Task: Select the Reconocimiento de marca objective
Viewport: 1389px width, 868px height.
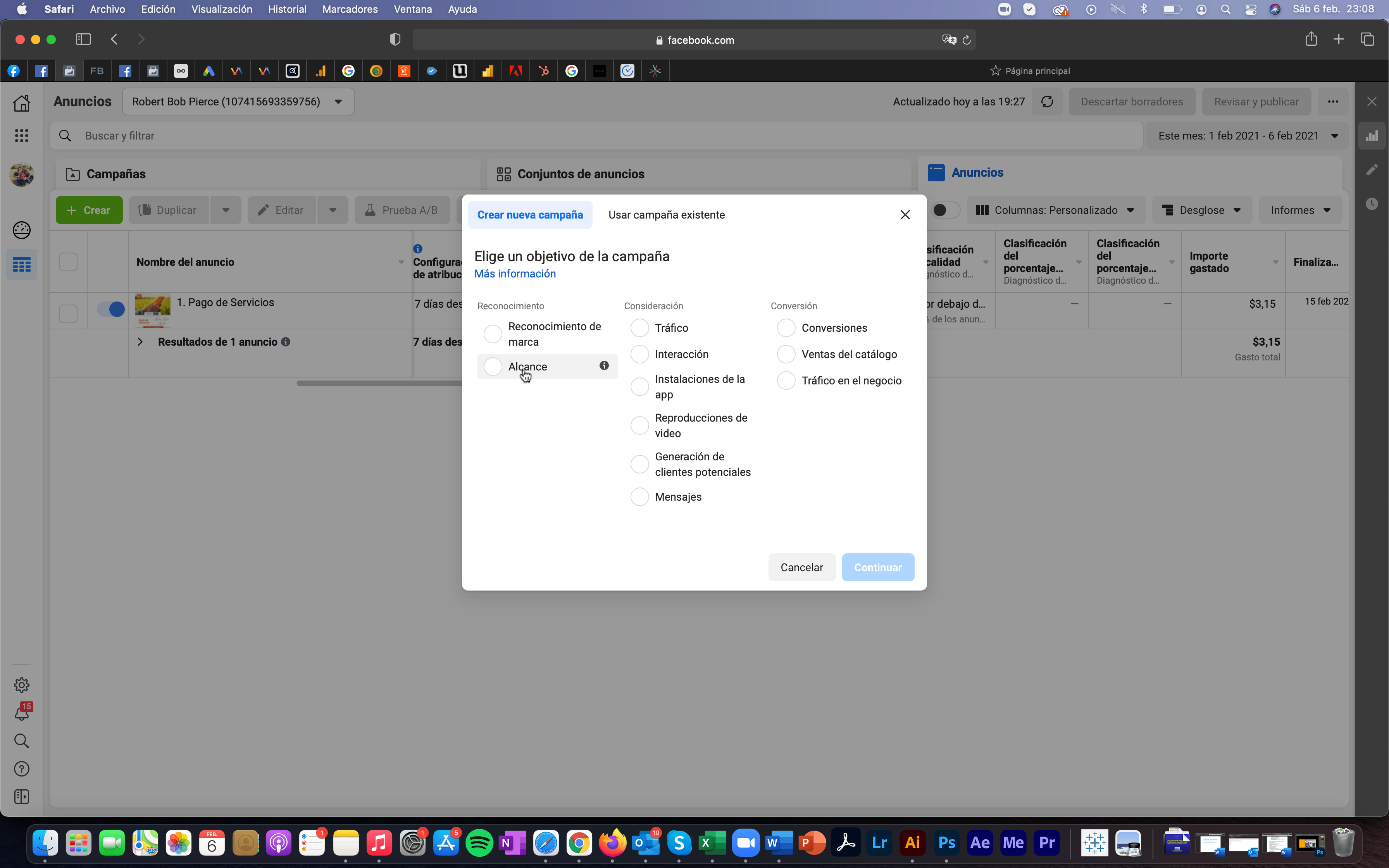Action: tap(493, 334)
